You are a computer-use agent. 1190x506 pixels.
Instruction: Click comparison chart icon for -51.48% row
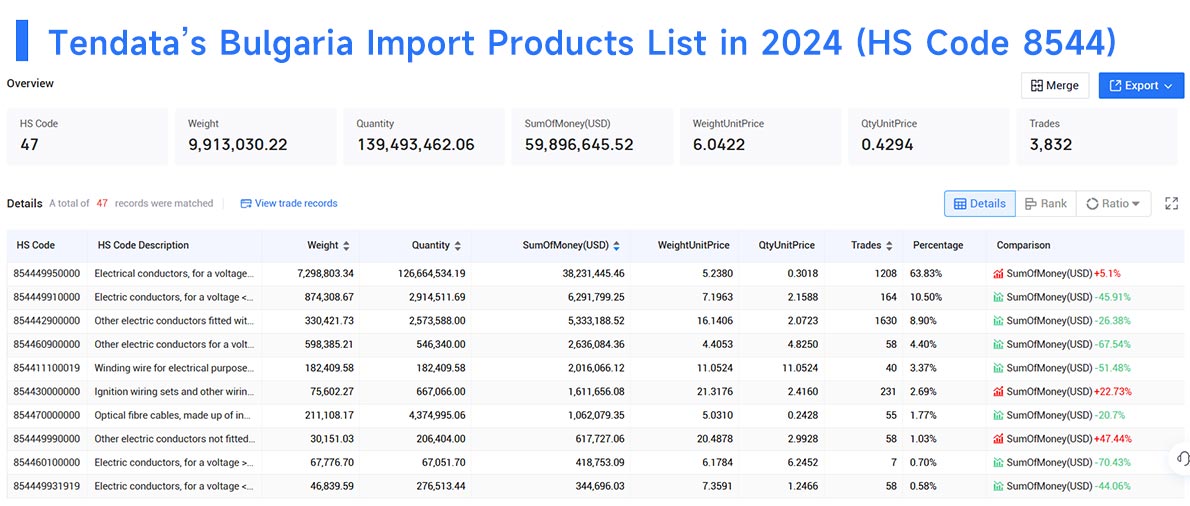coord(998,368)
